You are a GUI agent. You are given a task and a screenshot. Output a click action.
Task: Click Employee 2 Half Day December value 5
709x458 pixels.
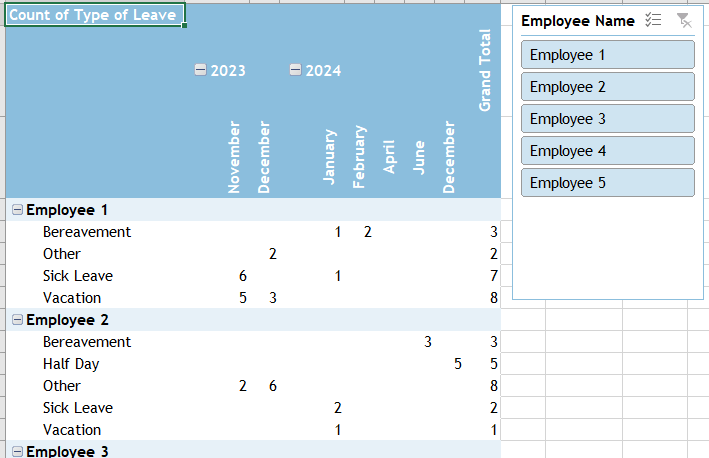(458, 364)
